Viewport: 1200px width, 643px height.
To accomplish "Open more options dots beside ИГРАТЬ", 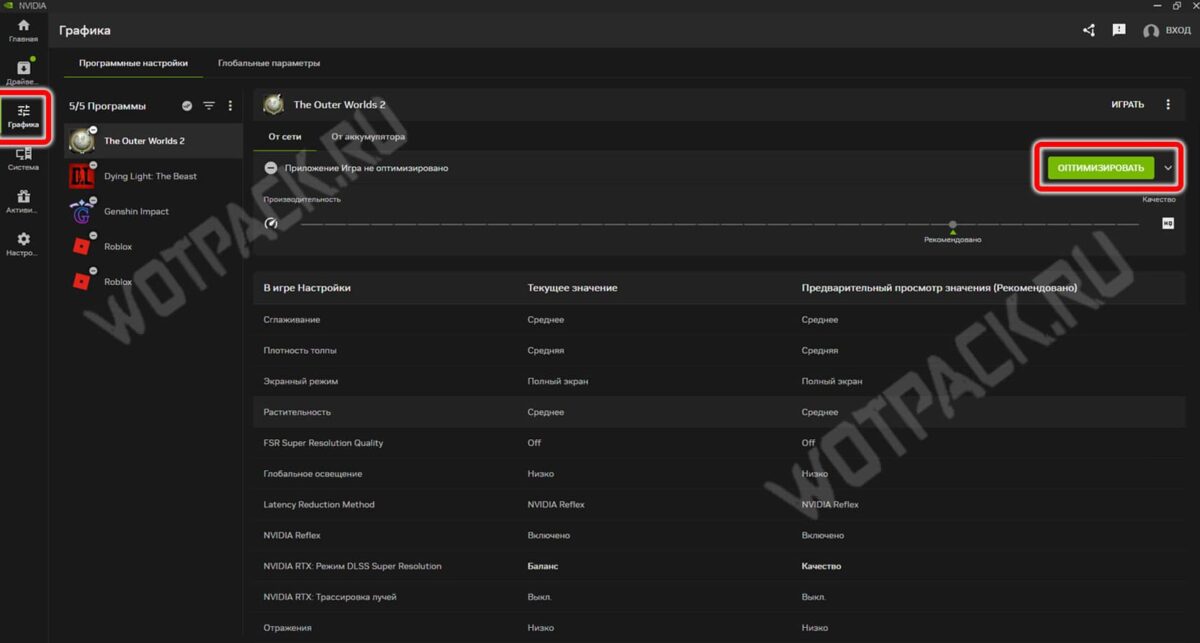I will (1168, 105).
